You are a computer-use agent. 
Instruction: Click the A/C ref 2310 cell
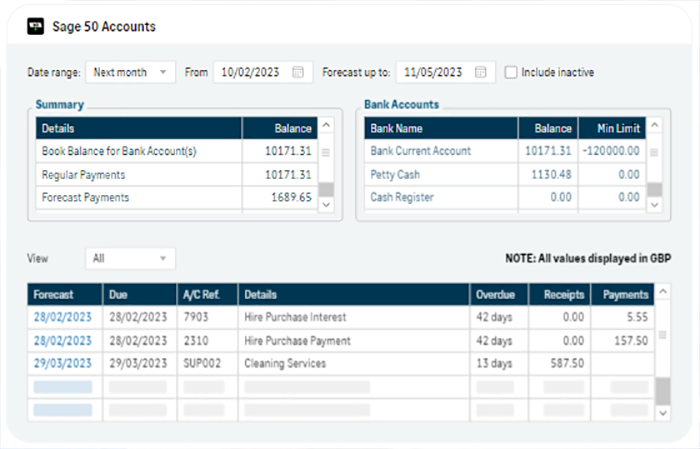[208, 341]
